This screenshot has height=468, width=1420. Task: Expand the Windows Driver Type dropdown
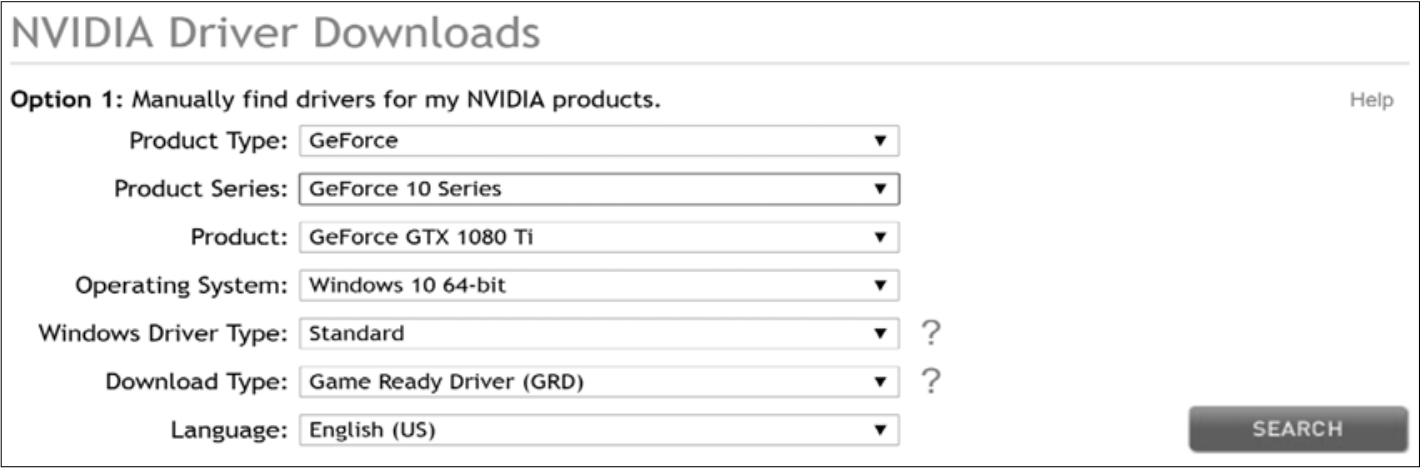(x=599, y=333)
